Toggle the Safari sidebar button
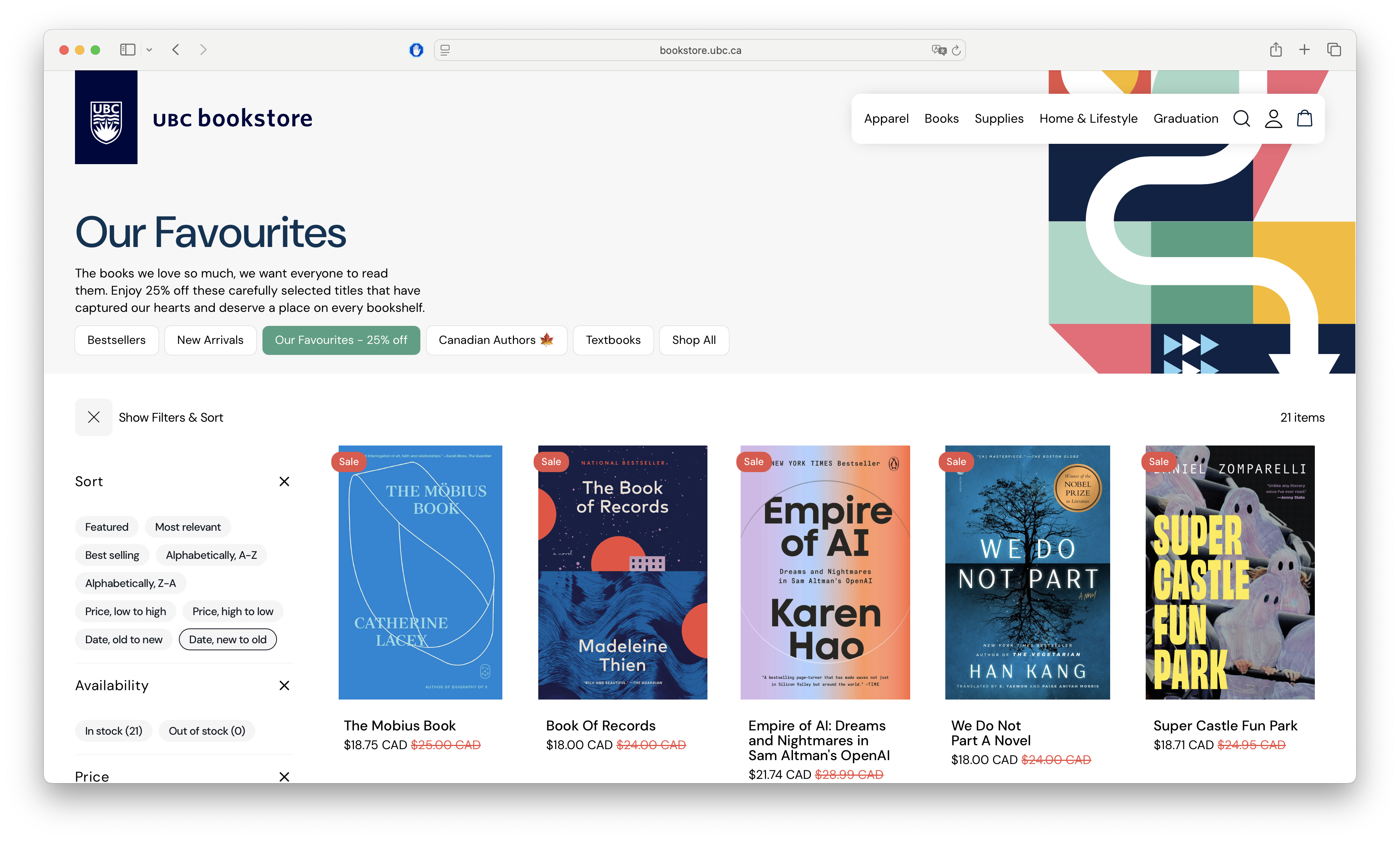The height and width of the screenshot is (841, 1400). click(x=127, y=50)
